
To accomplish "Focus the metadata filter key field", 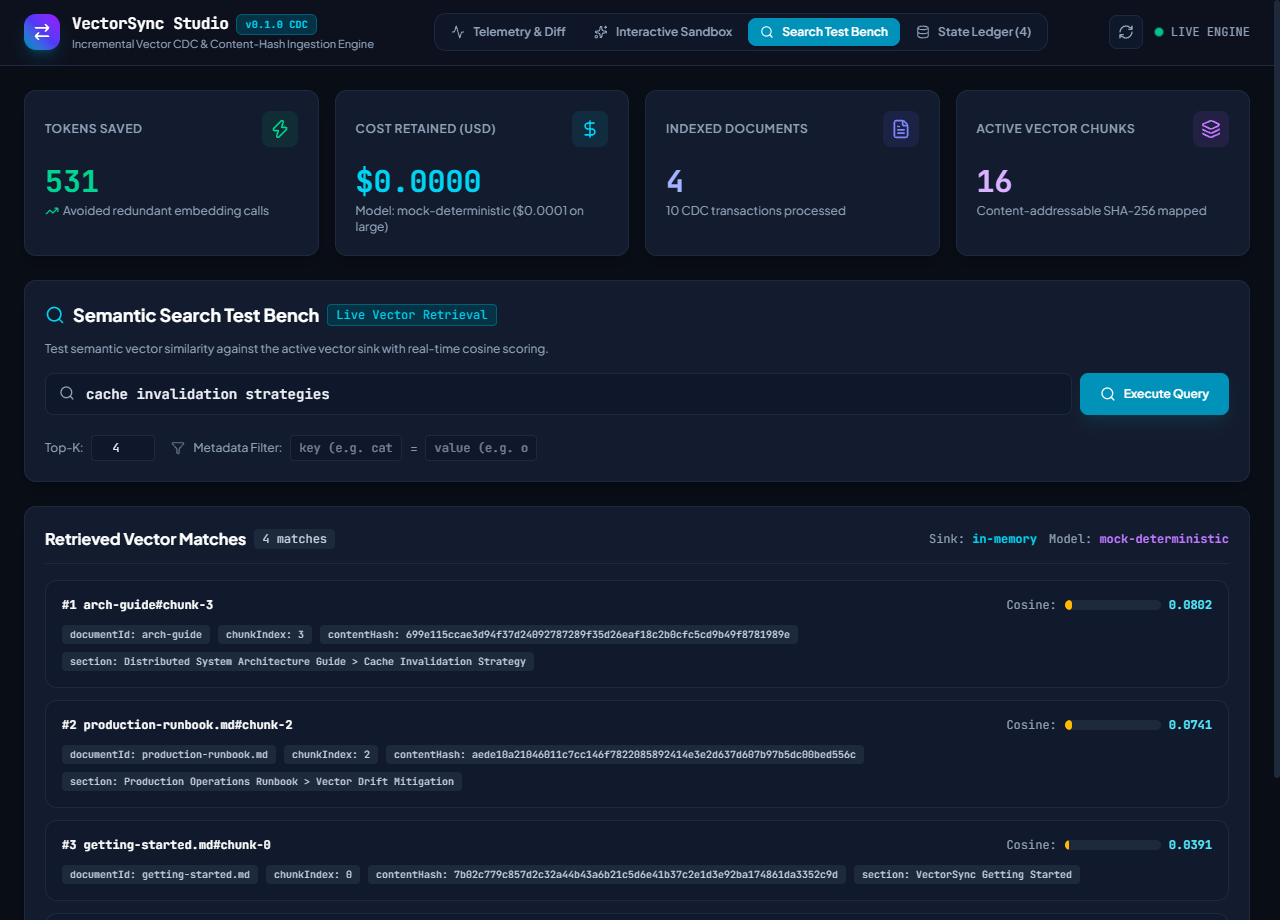I will (x=346, y=448).
